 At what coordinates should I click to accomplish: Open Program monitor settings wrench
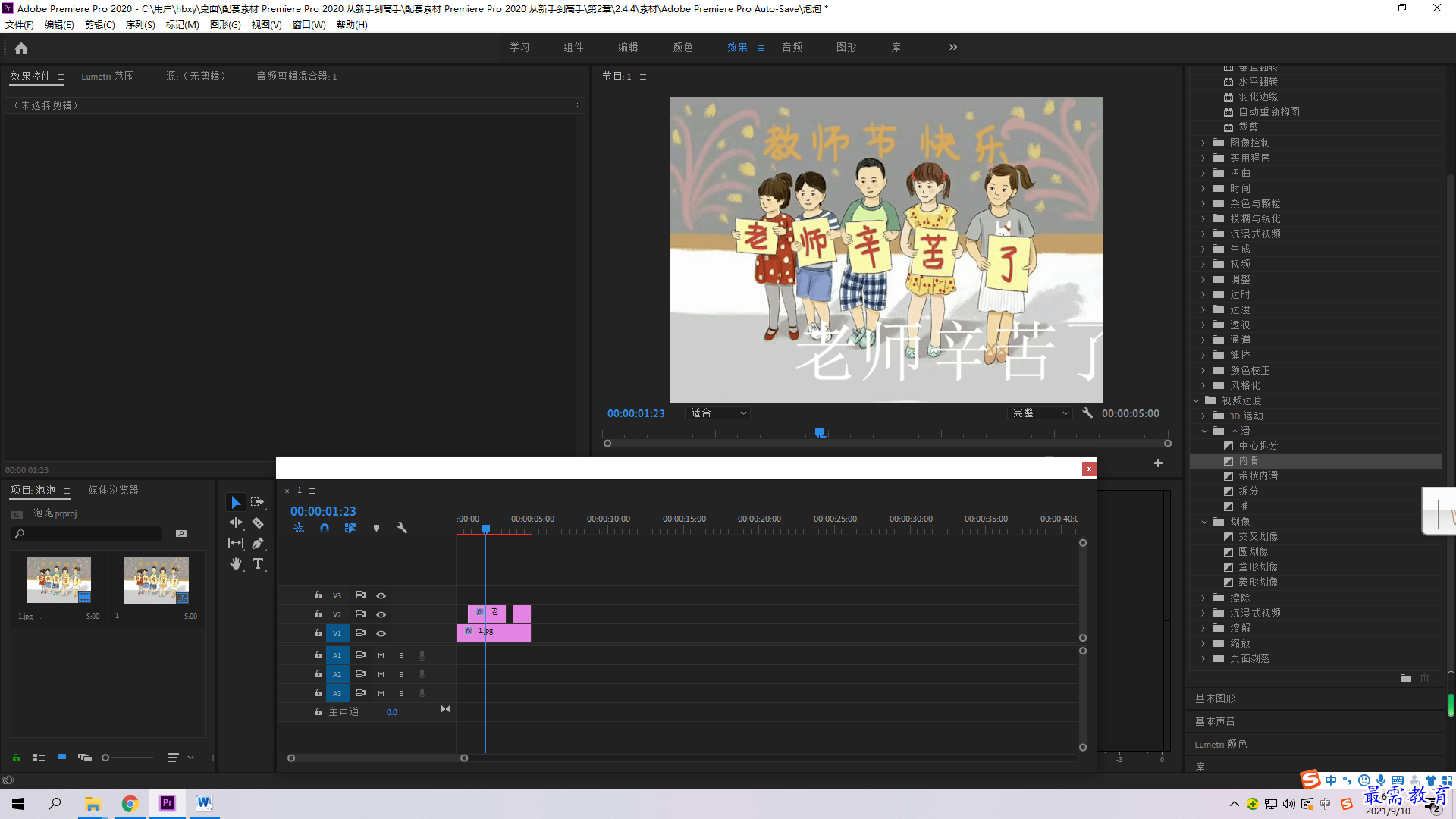pyautogui.click(x=1087, y=413)
